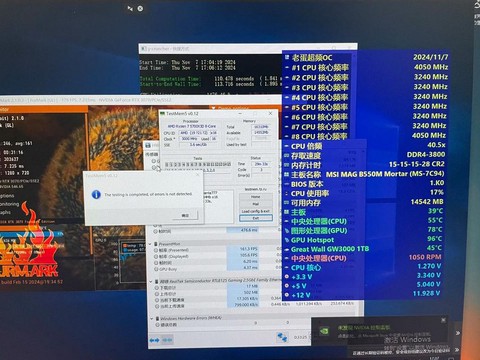Click the TestMem5 Total memory field
This screenshot has height=360, width=480.
click(260, 127)
